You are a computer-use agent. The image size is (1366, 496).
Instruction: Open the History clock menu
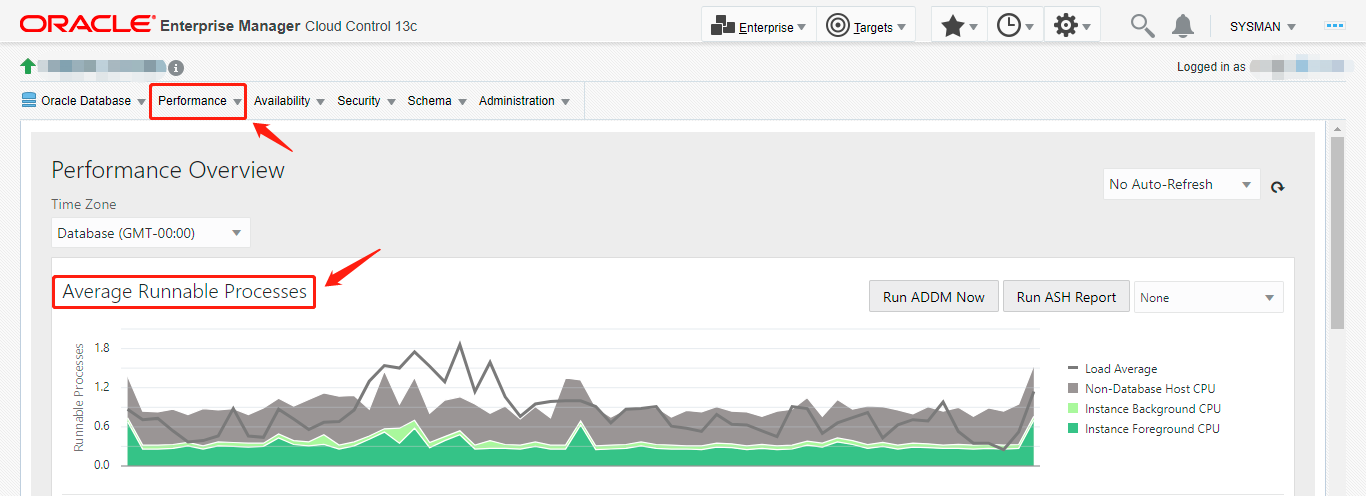tap(1015, 25)
